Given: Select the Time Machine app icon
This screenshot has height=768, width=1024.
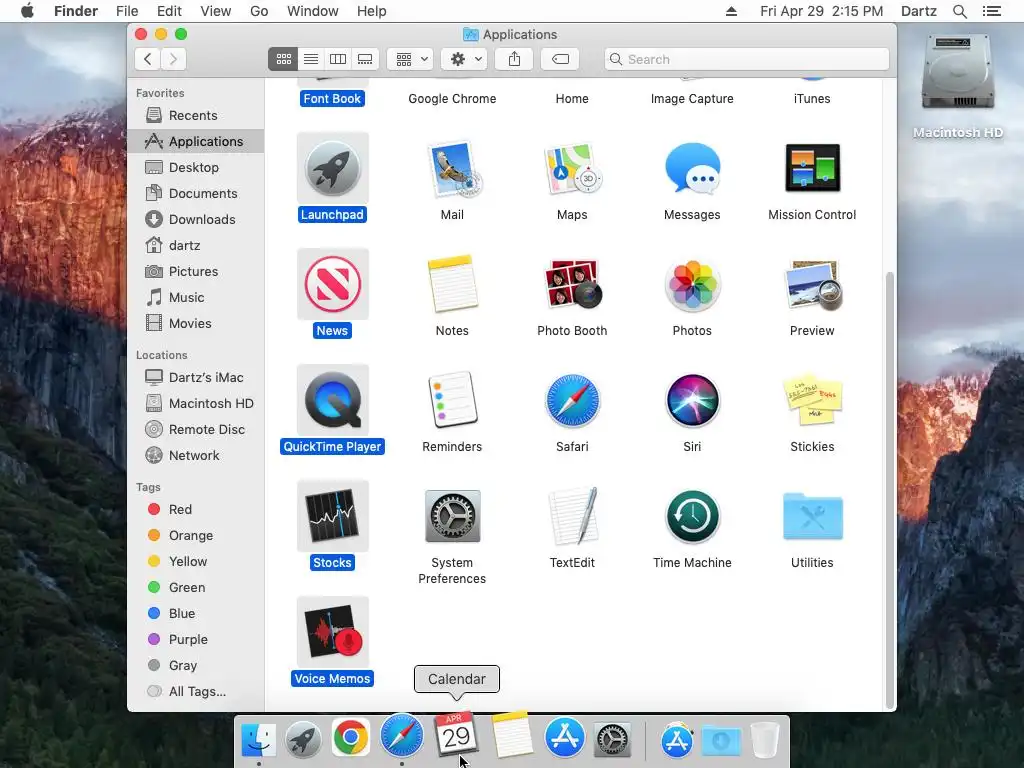Looking at the screenshot, I should pyautogui.click(x=692, y=516).
